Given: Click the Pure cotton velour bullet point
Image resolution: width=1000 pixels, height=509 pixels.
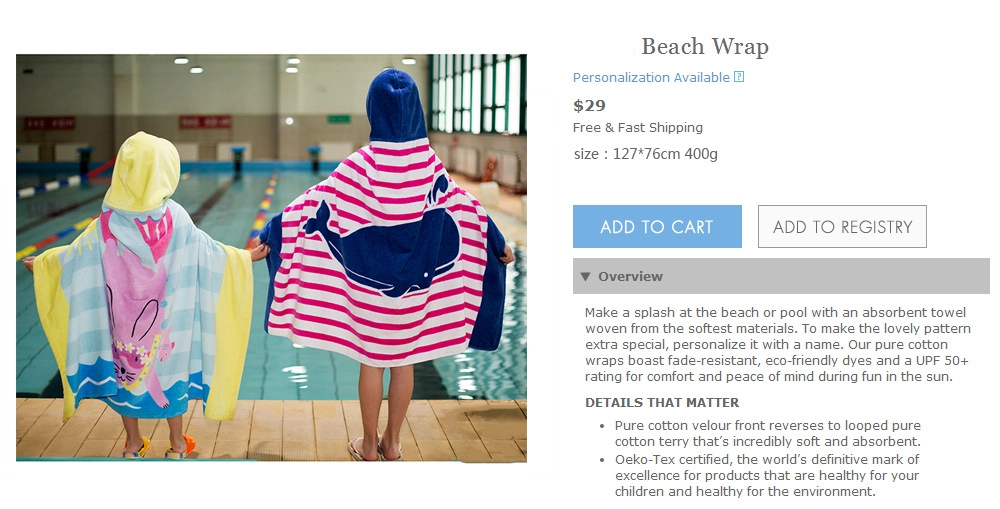Looking at the screenshot, I should [768, 433].
